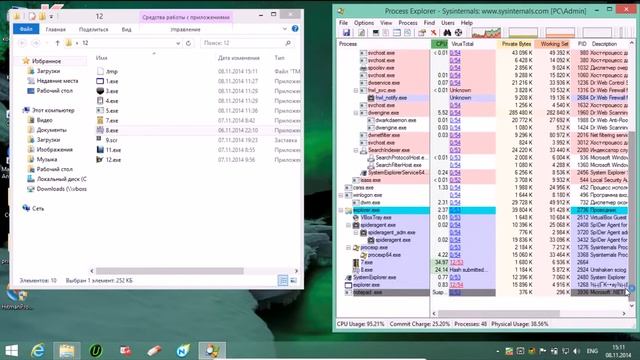Open Quick Access Toolbar dropdown in Explorer title bar
Image resolution: width=640 pixels, height=360 pixels.
click(x=51, y=16)
